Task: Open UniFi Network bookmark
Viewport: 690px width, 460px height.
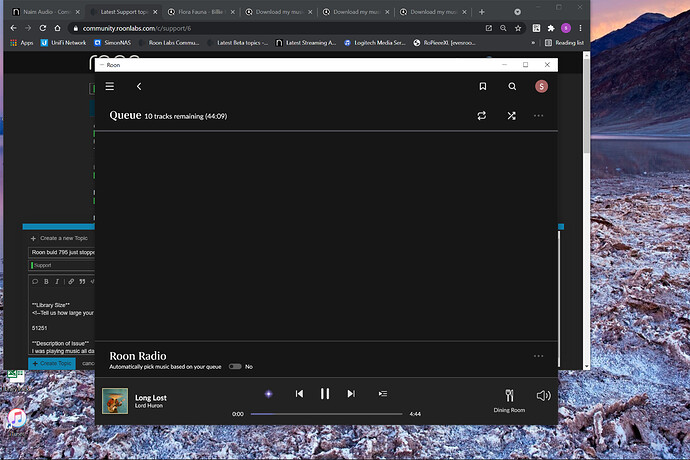Action: click(63, 43)
